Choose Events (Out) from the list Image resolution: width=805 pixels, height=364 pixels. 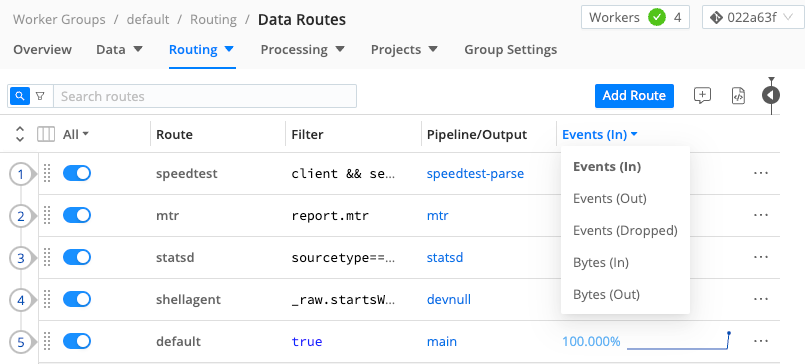609,199
